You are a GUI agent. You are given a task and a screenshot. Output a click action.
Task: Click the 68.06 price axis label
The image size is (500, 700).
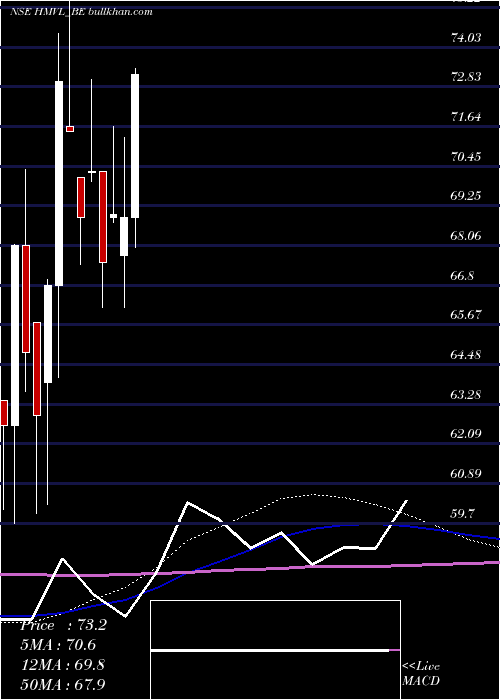466,236
